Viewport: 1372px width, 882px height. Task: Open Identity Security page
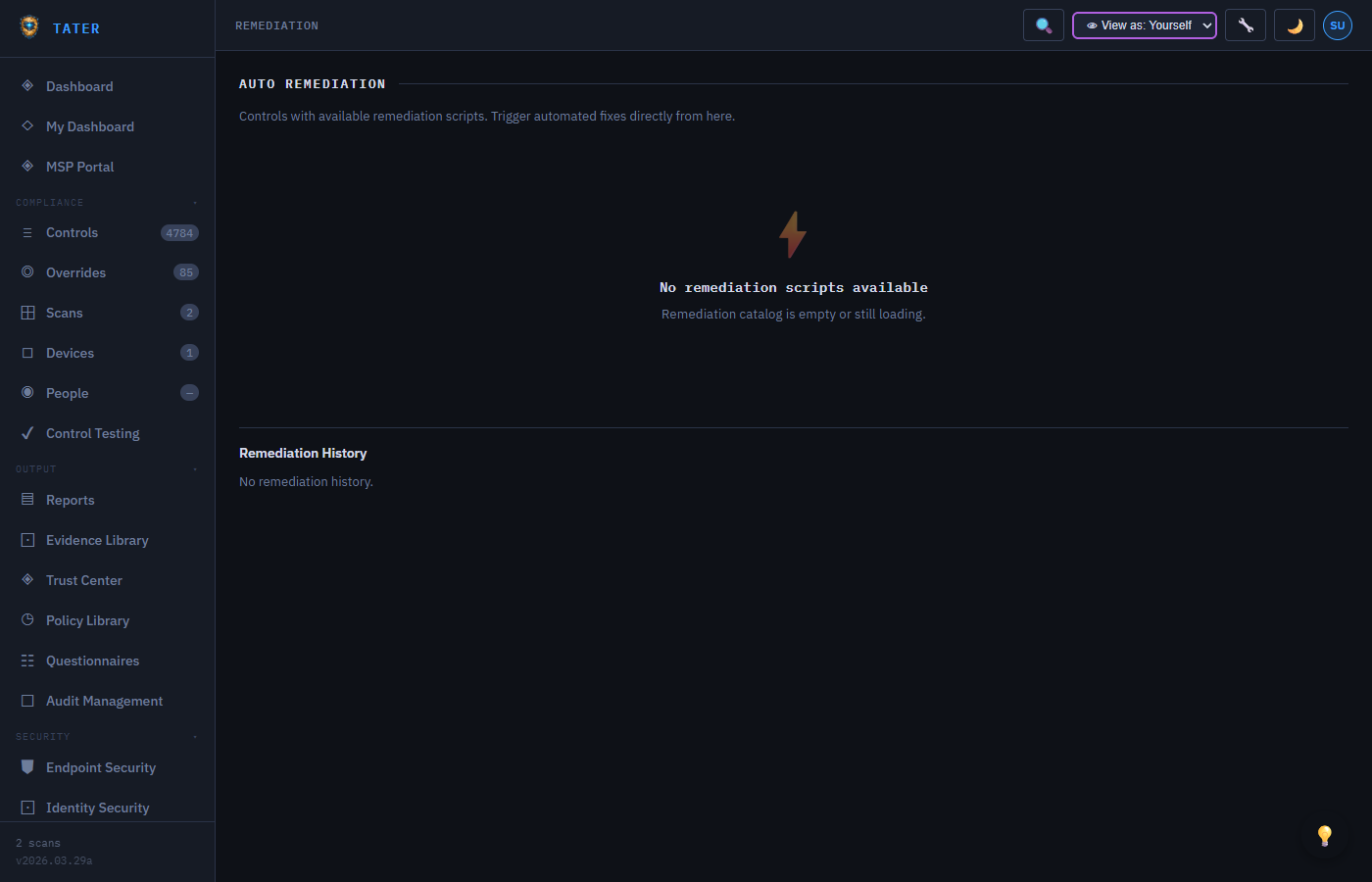coord(97,808)
